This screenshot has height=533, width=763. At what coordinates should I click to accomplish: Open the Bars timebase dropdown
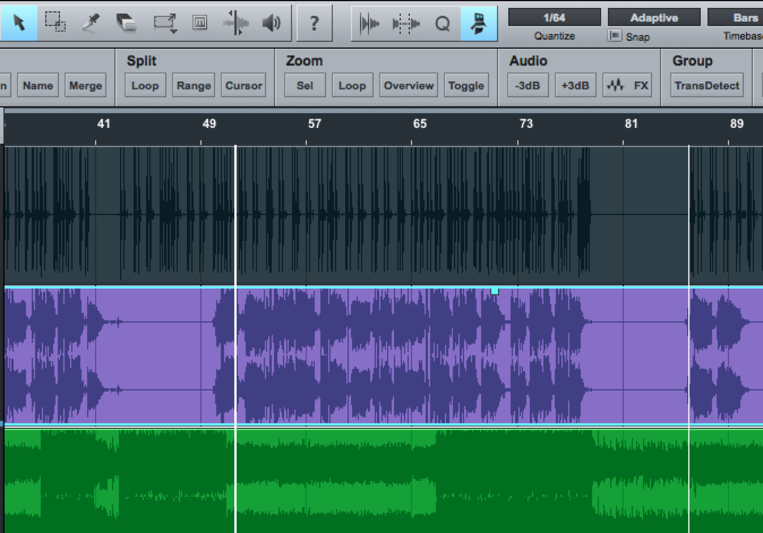click(x=735, y=18)
